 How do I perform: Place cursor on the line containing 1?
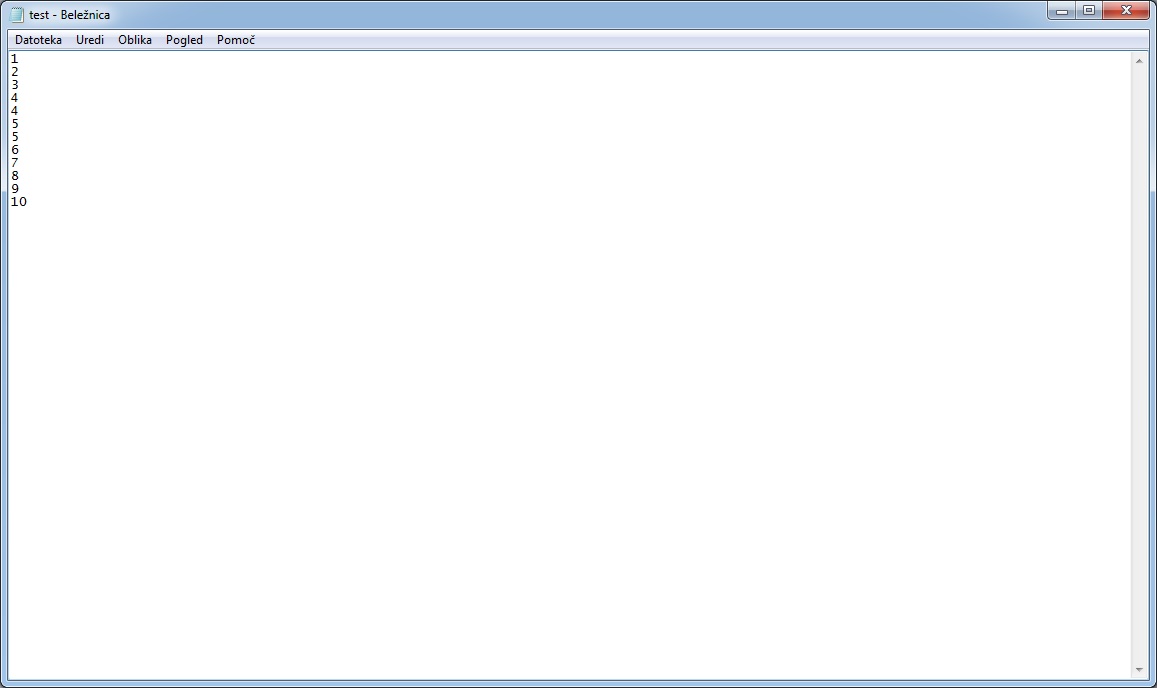[x=15, y=59]
